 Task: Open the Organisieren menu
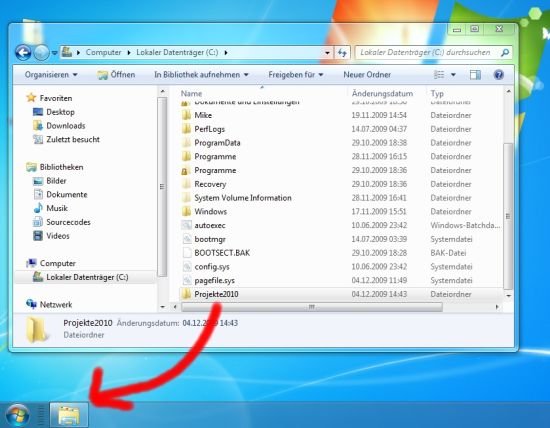tap(51, 75)
